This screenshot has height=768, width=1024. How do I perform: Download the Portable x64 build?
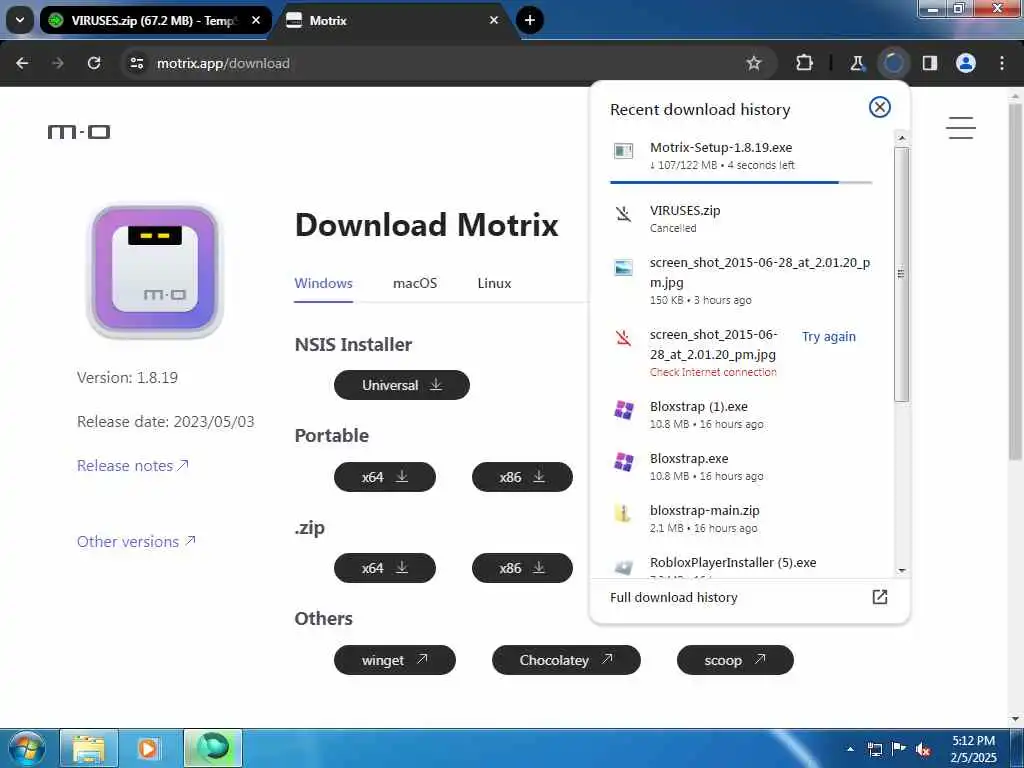pos(385,477)
